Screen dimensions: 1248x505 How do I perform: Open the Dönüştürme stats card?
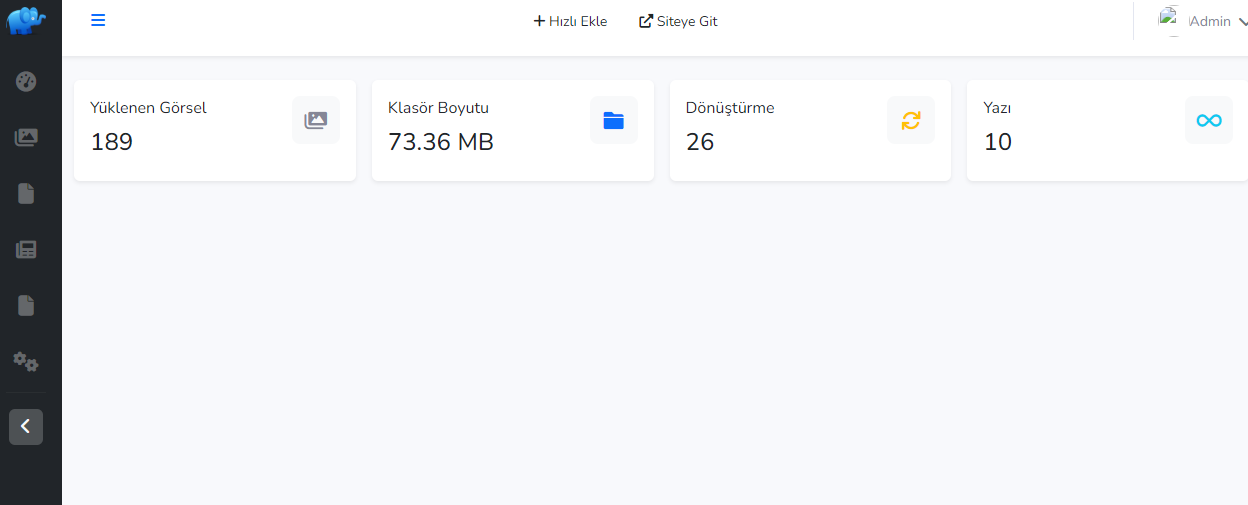pos(810,131)
